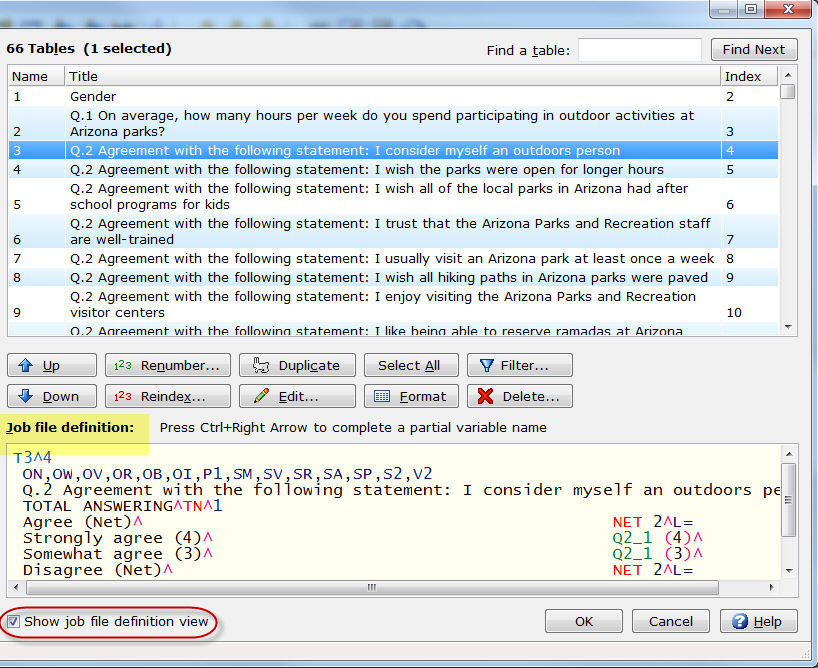Image resolution: width=818 pixels, height=668 pixels.
Task: Click the NET 2^L= text beside Agree (Net)
Action: click(653, 522)
